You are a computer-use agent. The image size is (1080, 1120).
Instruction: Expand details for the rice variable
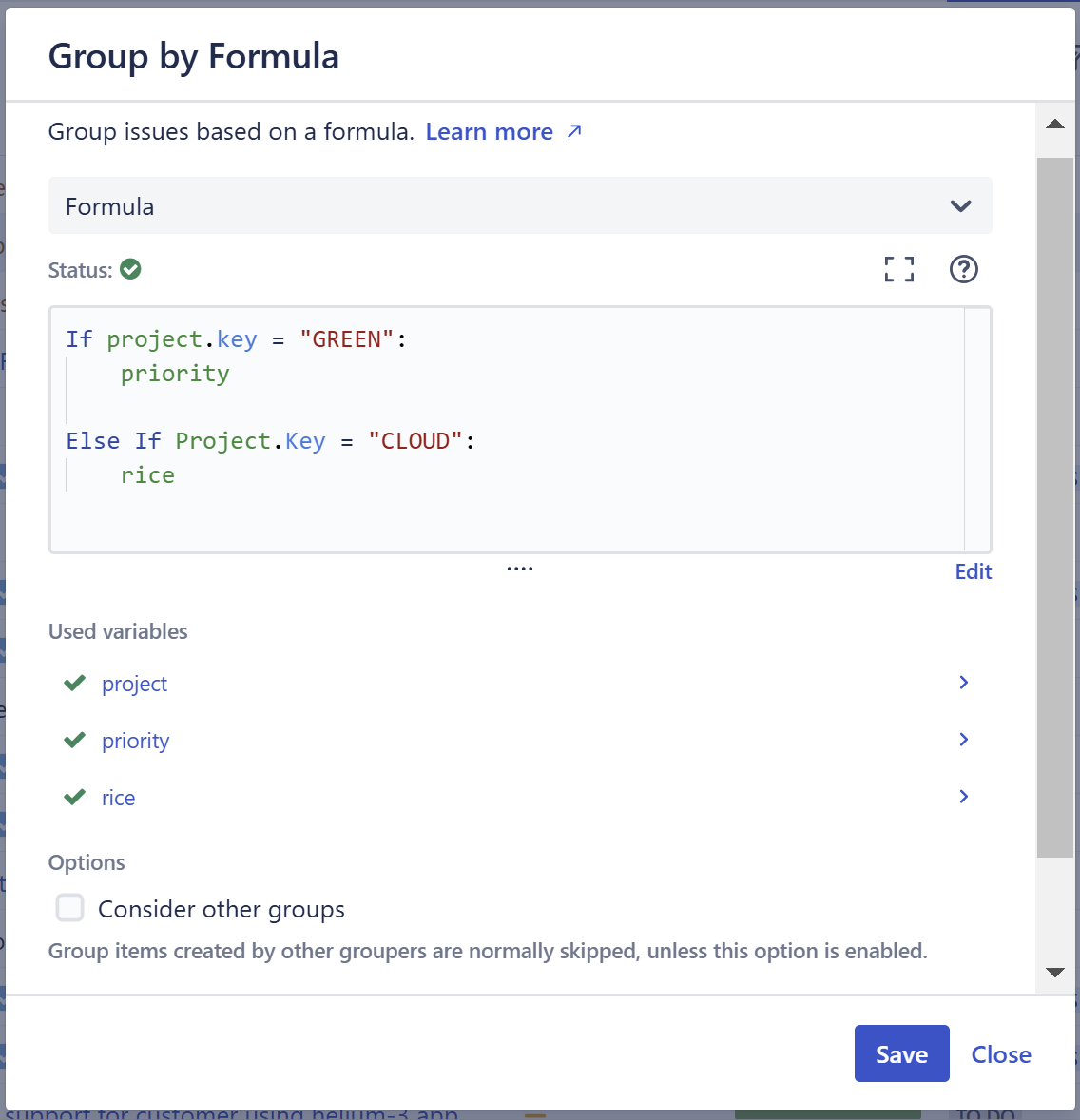(963, 797)
